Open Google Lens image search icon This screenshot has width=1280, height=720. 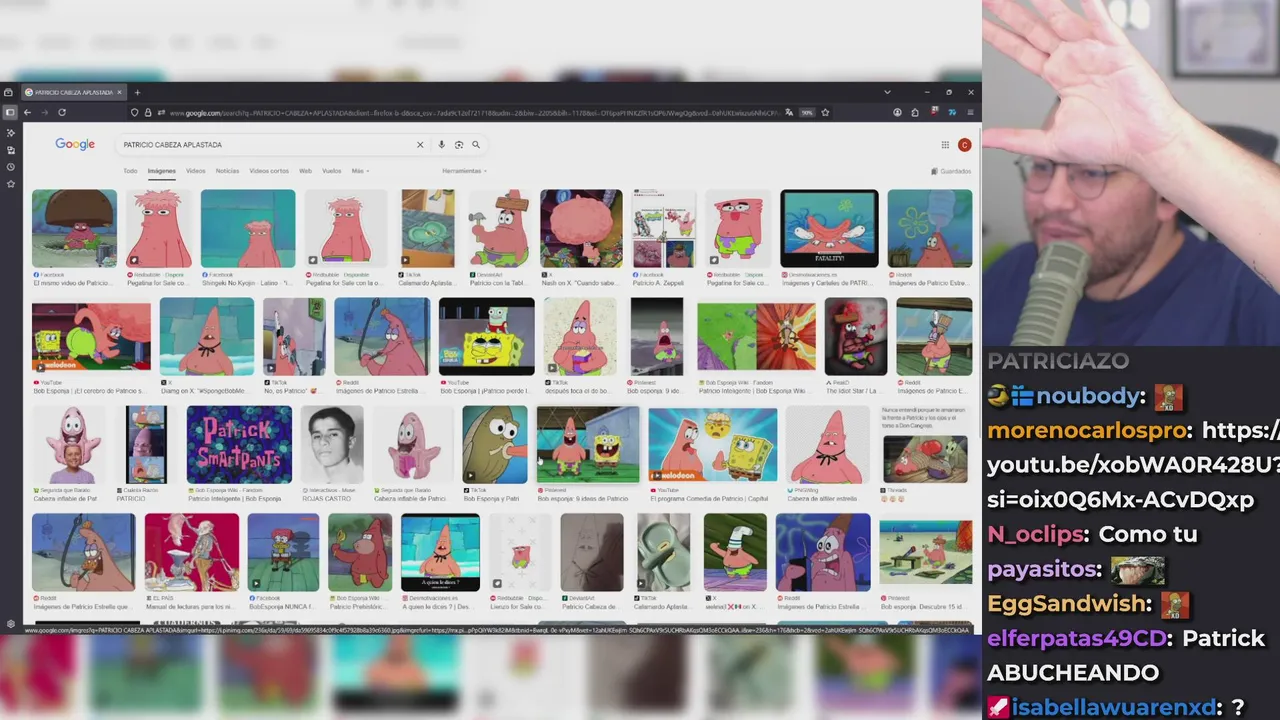click(x=459, y=145)
